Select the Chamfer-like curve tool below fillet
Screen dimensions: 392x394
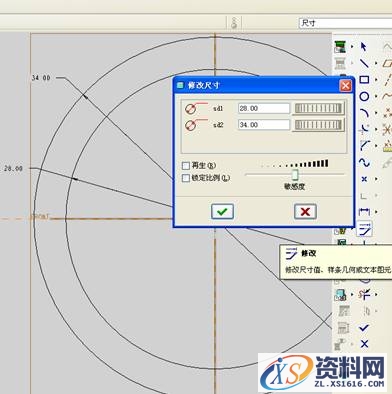tap(364, 146)
